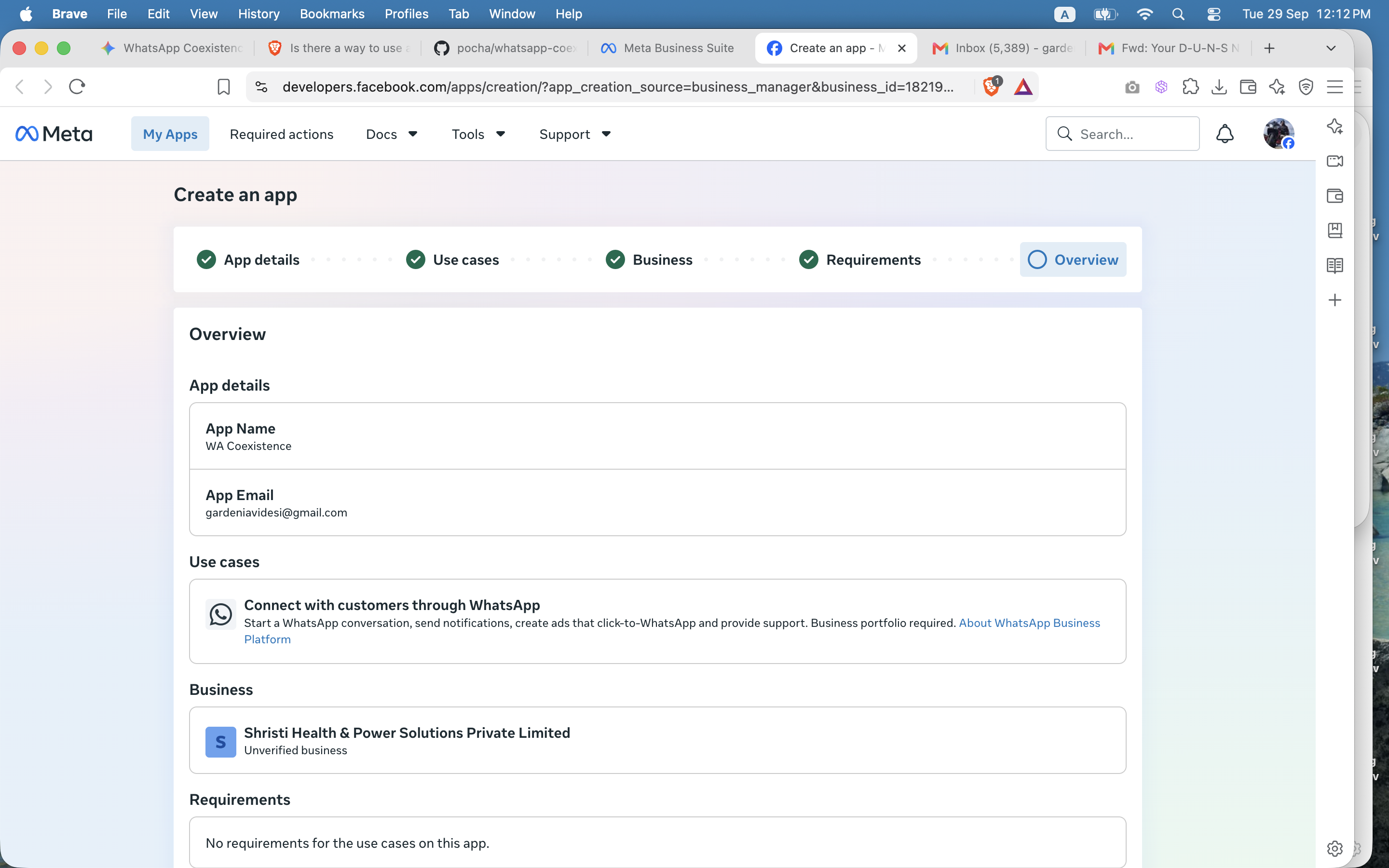This screenshot has height=868, width=1389.
Task: Open Bookmarks in the sidebar
Action: click(1335, 230)
